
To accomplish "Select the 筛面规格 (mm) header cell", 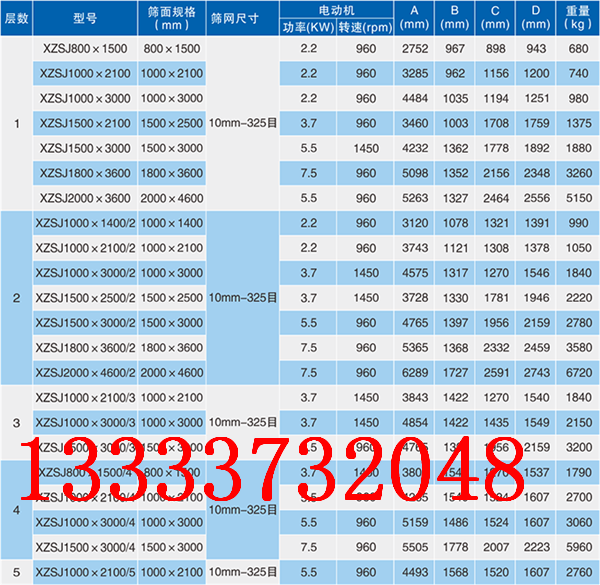I will (x=171, y=18).
